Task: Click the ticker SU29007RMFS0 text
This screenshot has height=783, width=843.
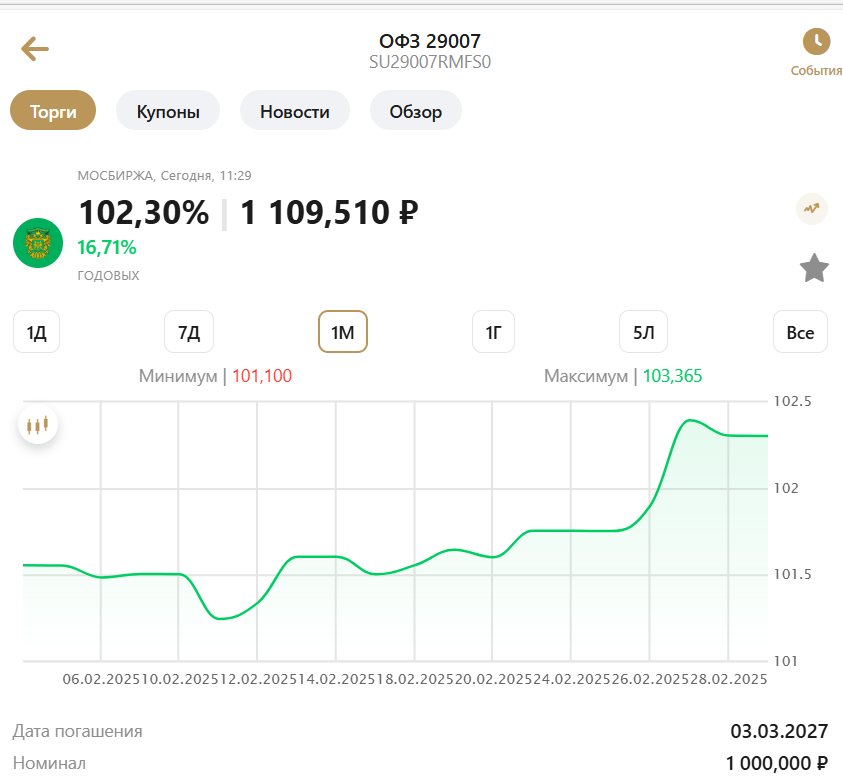Action: click(x=430, y=62)
